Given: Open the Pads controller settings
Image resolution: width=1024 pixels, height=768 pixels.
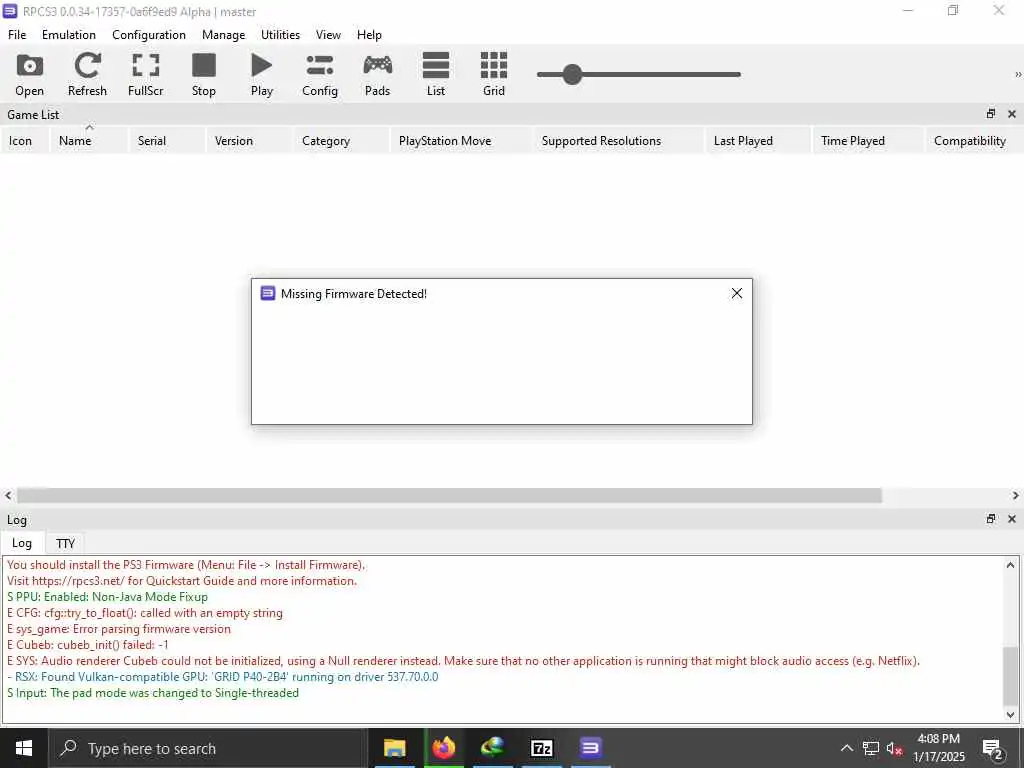Looking at the screenshot, I should 377,74.
